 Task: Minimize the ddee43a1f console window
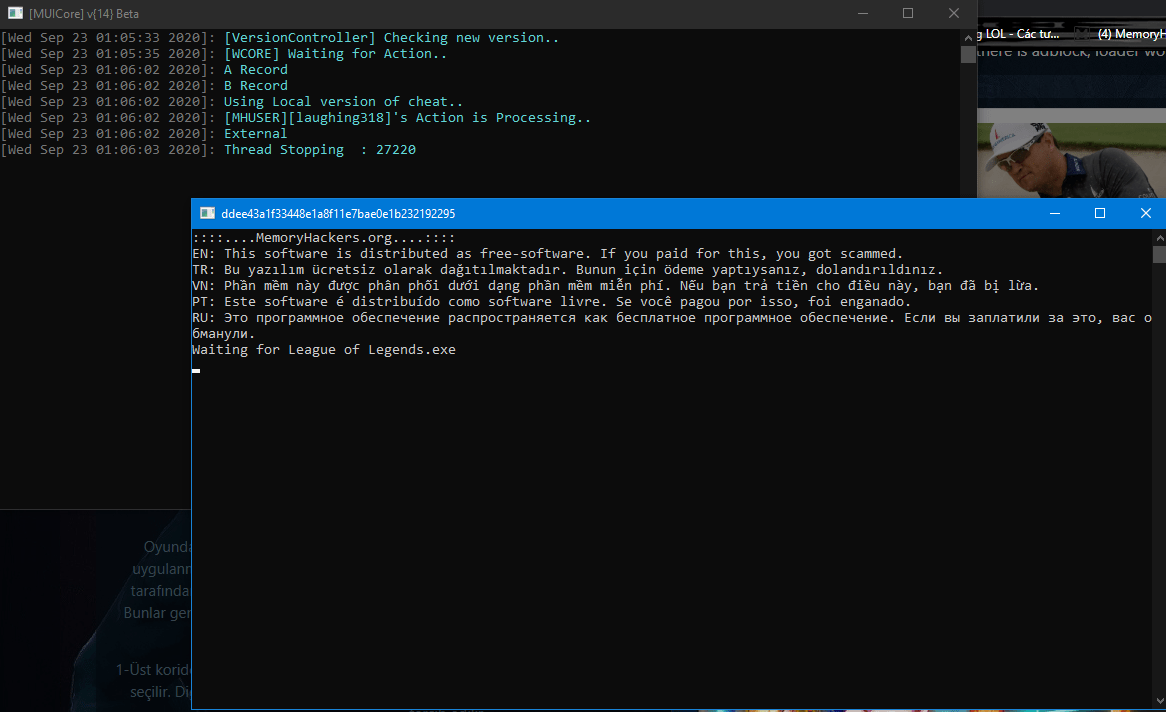(1054, 214)
